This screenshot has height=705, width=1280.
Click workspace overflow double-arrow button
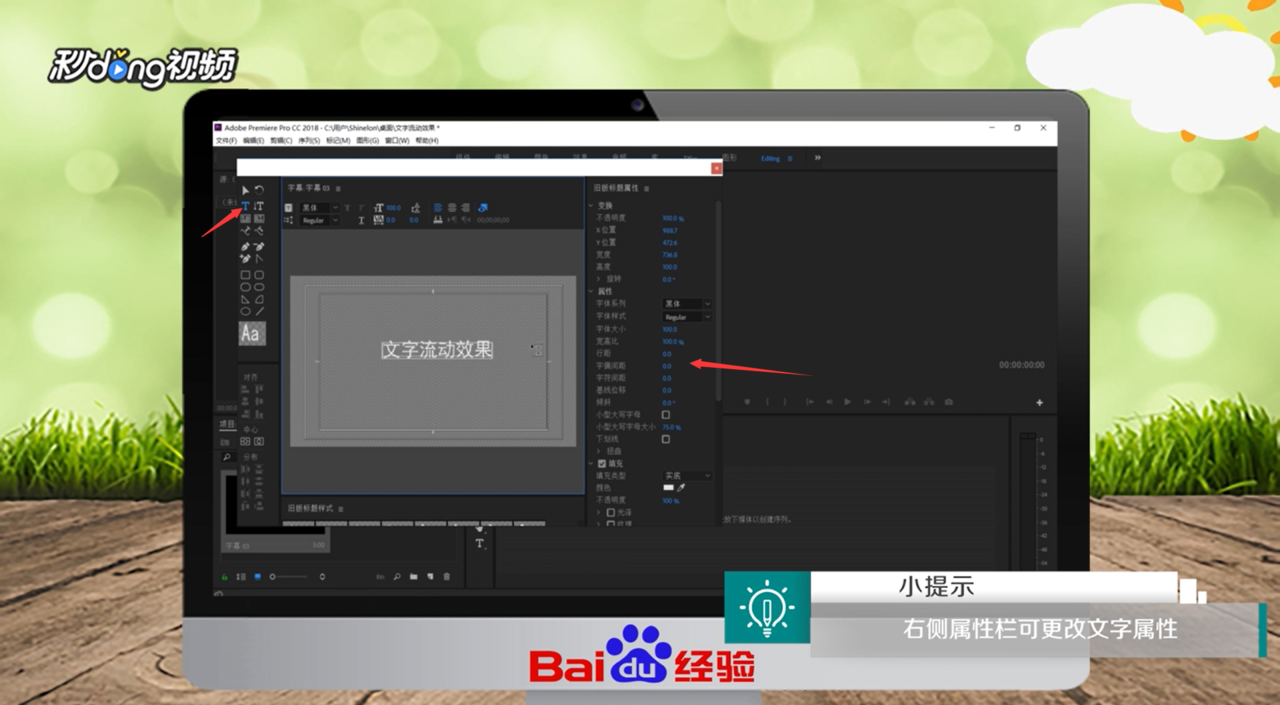[817, 158]
